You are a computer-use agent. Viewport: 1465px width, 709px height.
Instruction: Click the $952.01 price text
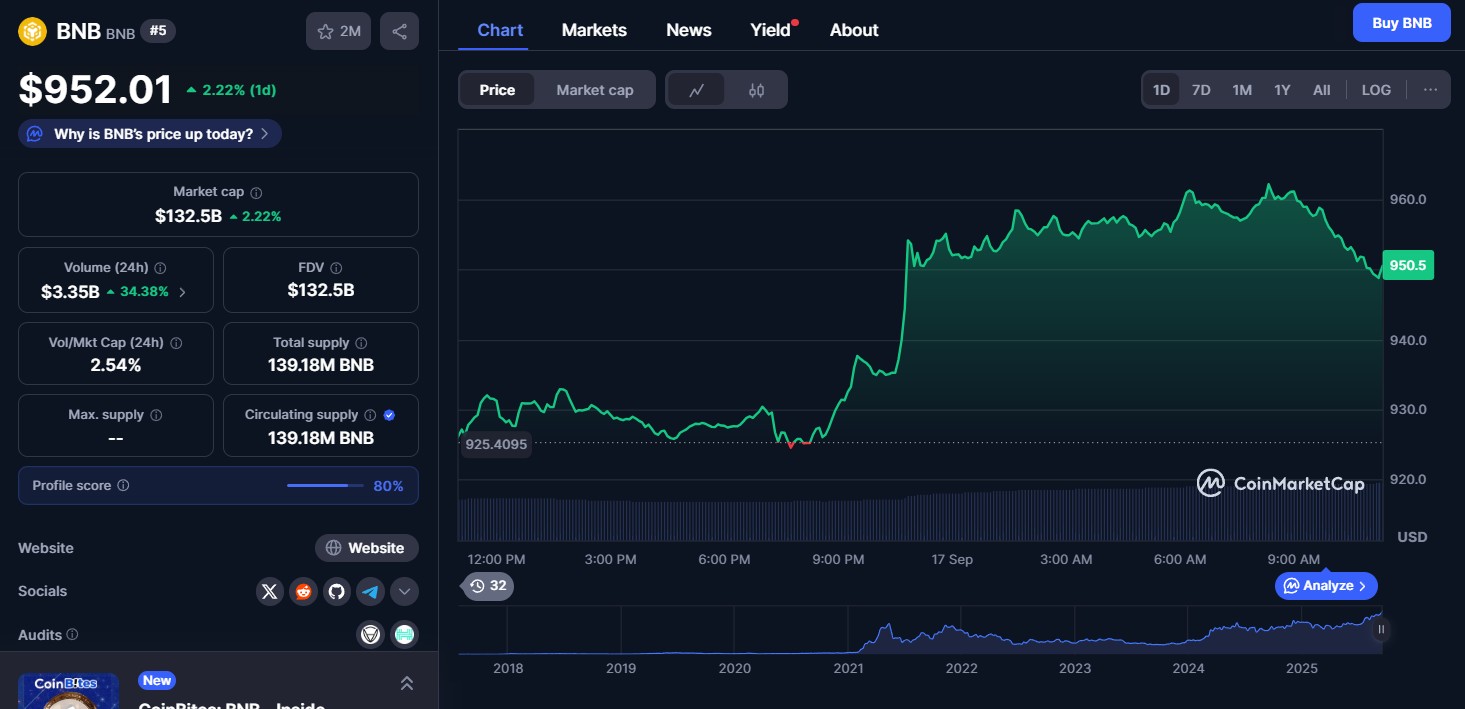click(96, 89)
